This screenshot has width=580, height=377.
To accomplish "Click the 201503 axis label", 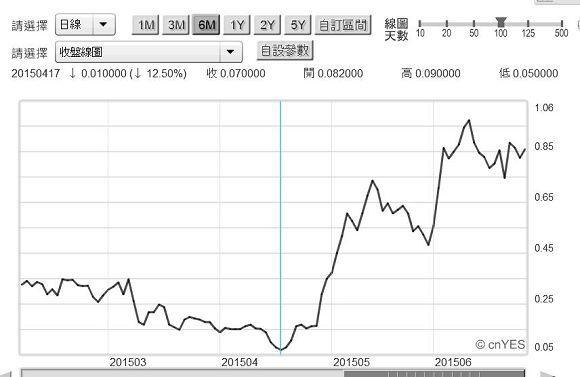I will pos(128,362).
